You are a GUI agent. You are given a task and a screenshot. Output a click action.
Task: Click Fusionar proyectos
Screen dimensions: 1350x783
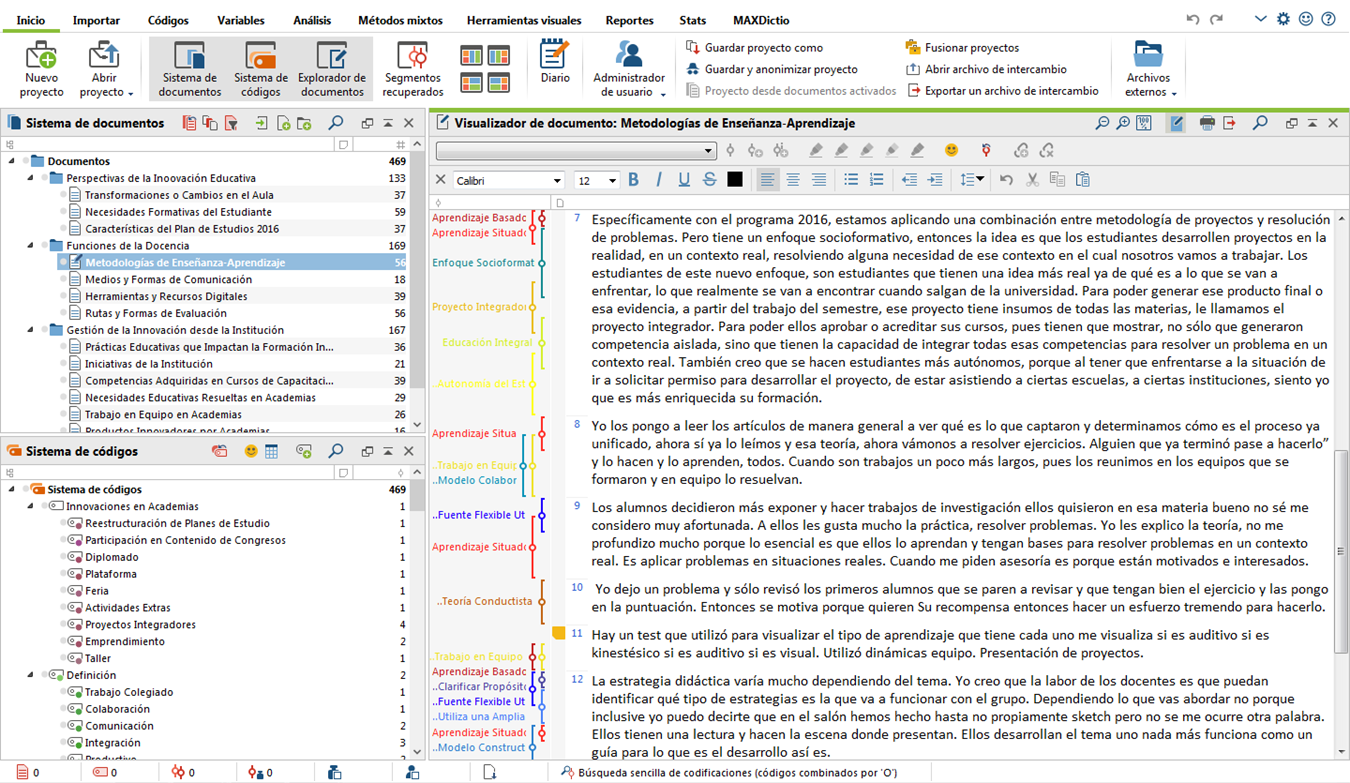[971, 47]
